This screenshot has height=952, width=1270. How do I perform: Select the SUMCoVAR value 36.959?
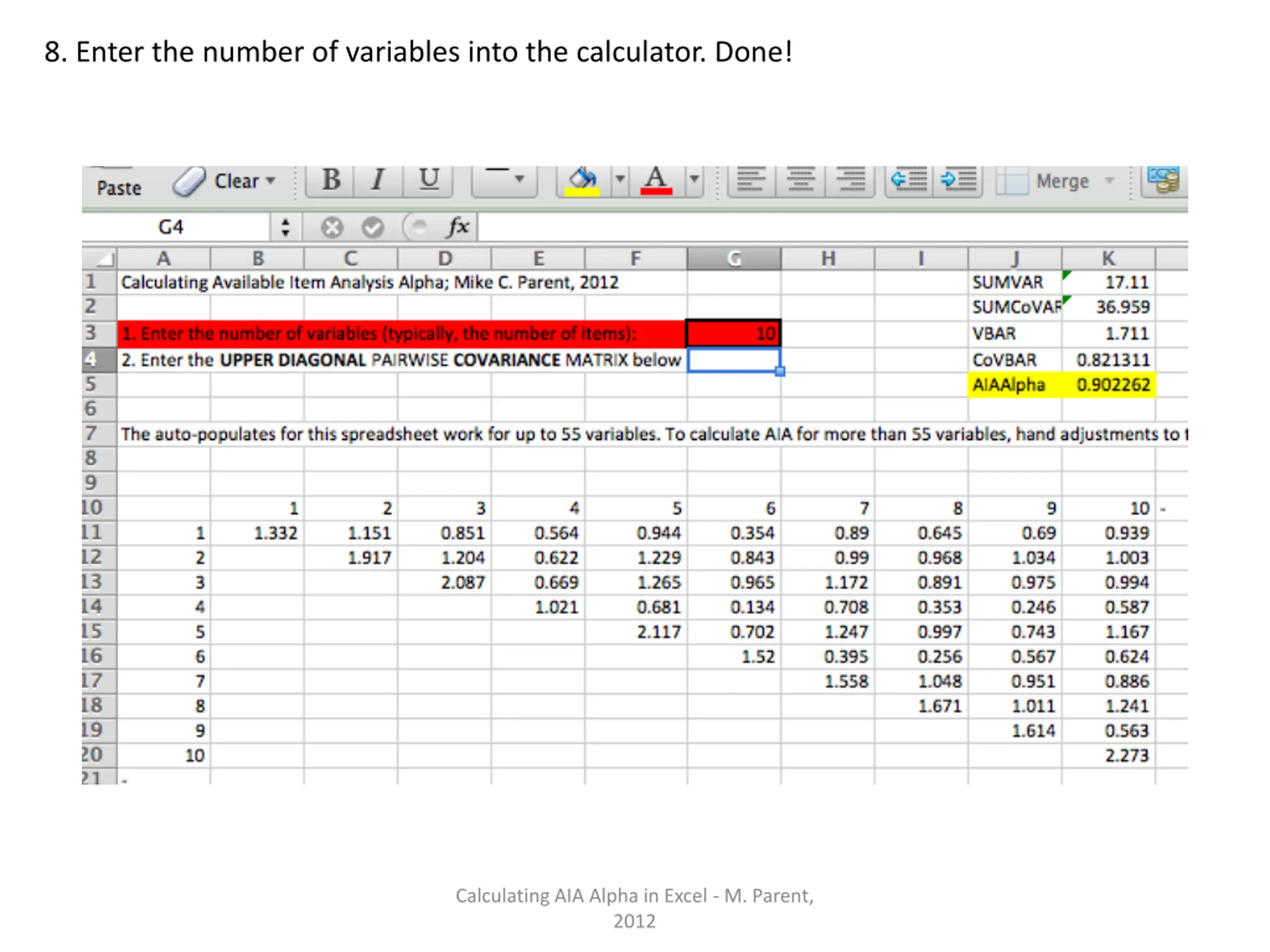coord(1108,307)
